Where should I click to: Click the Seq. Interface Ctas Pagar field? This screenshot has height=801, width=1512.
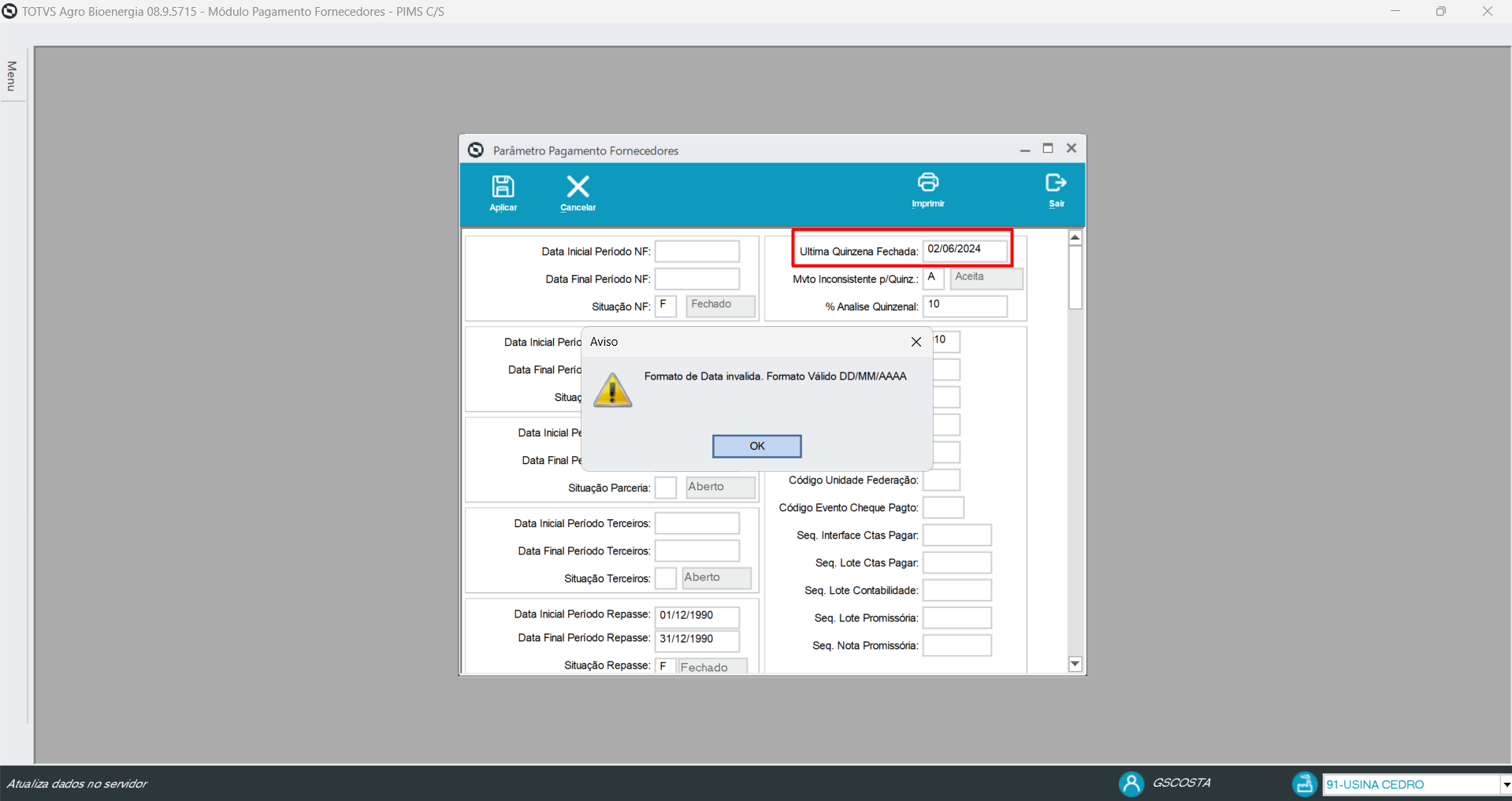(957, 535)
